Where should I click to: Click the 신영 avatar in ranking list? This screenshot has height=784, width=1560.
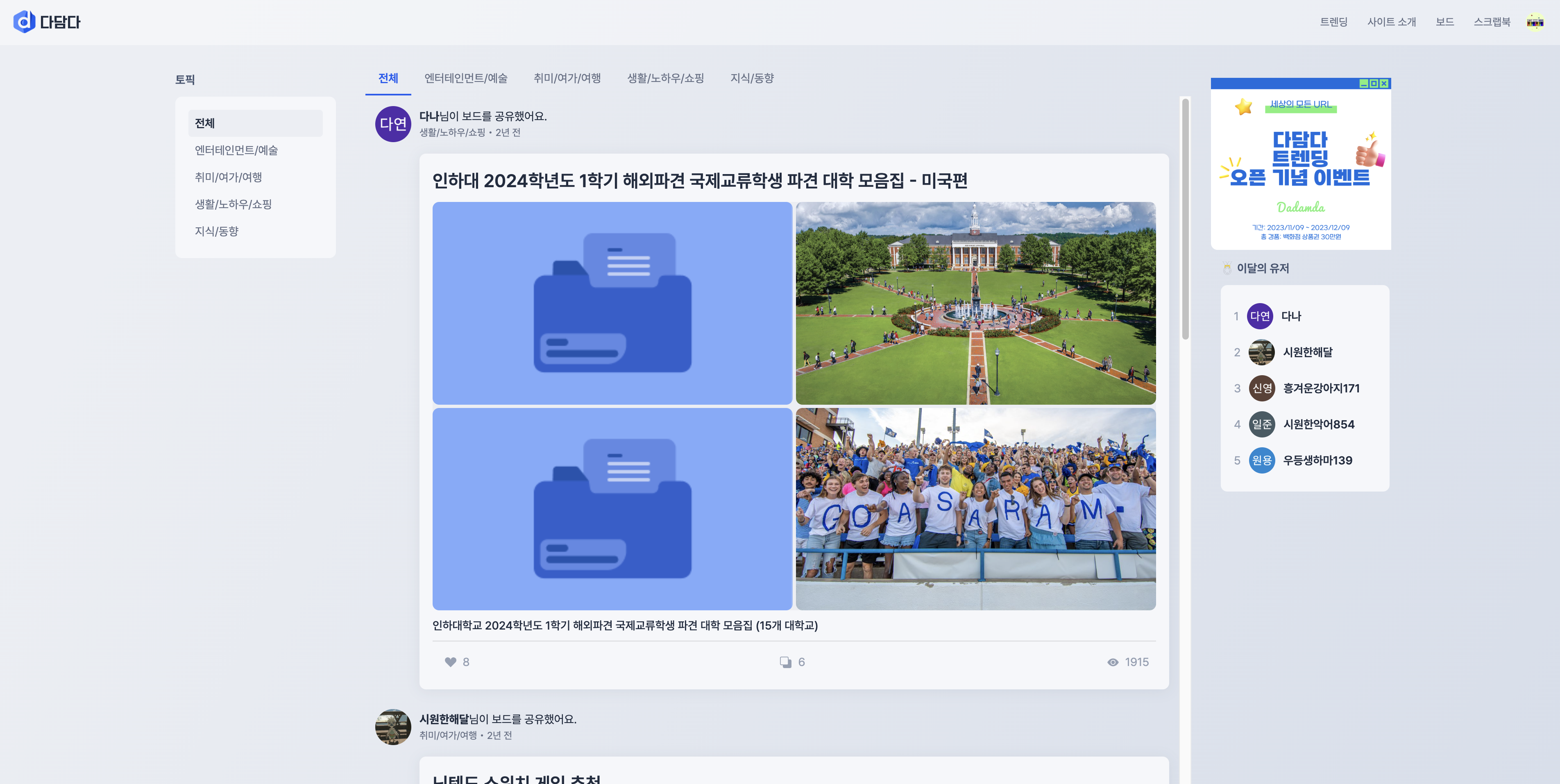click(x=1261, y=388)
